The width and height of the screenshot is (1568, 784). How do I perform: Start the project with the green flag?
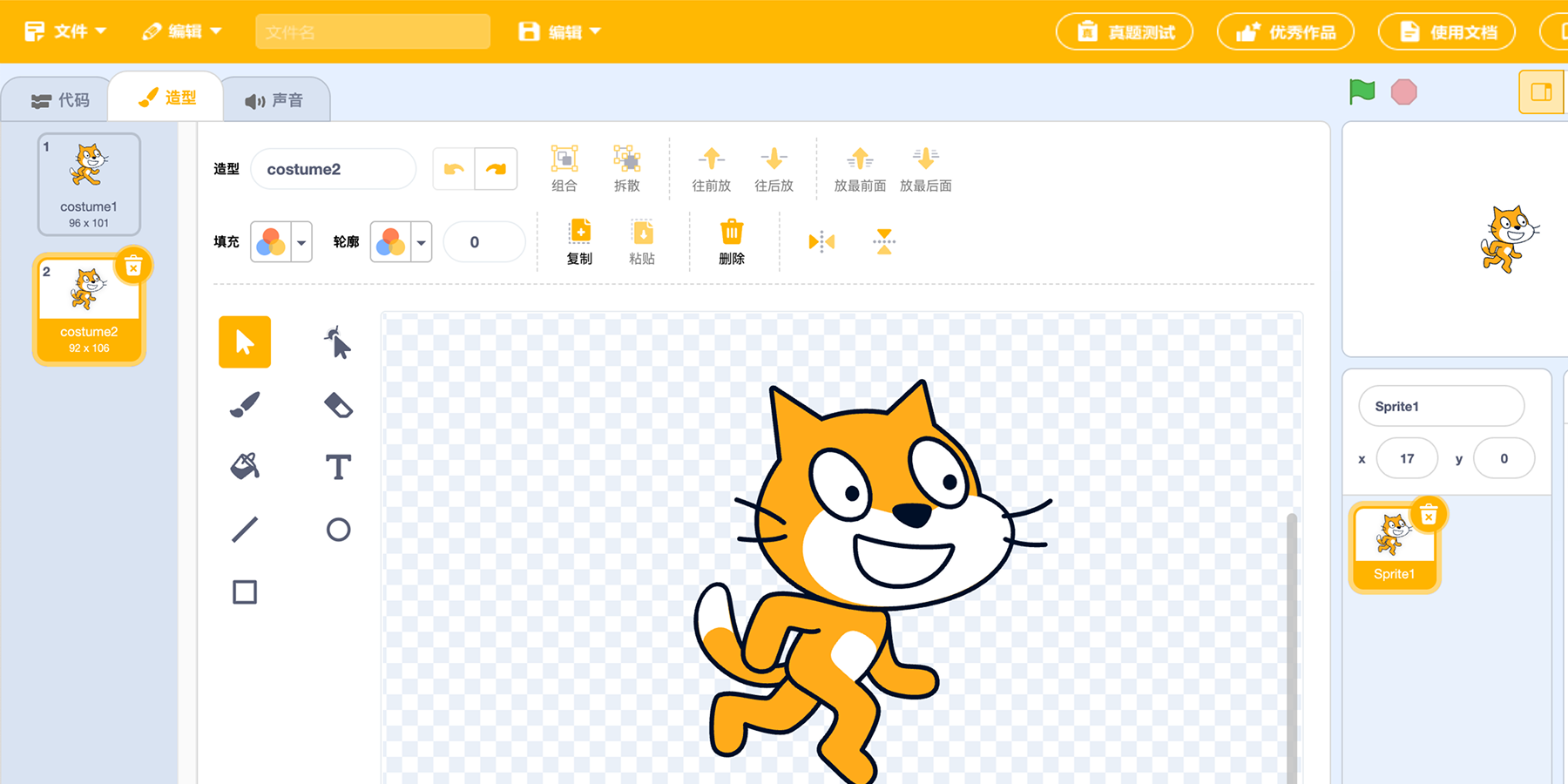click(1362, 91)
